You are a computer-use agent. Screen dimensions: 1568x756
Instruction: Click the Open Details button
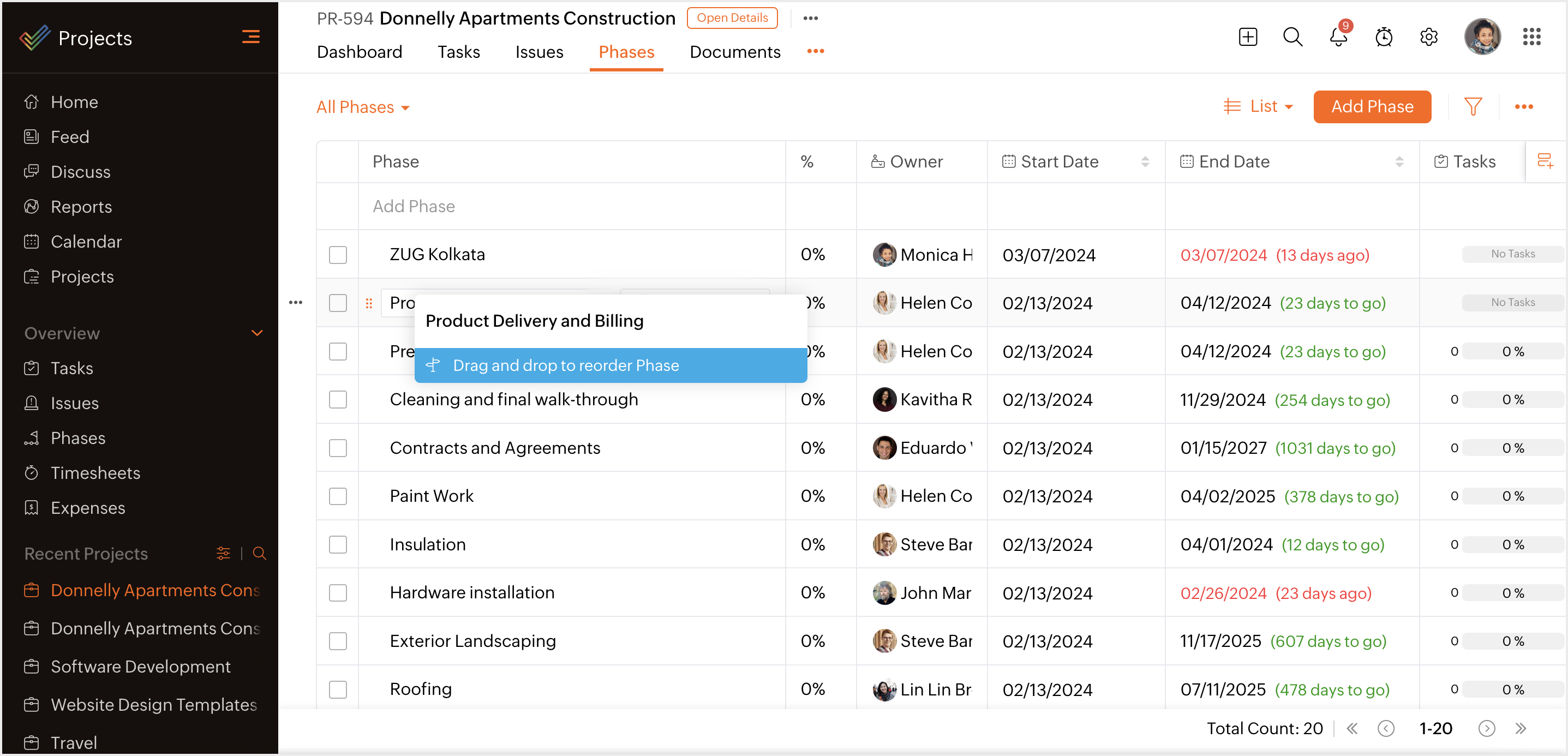[732, 17]
